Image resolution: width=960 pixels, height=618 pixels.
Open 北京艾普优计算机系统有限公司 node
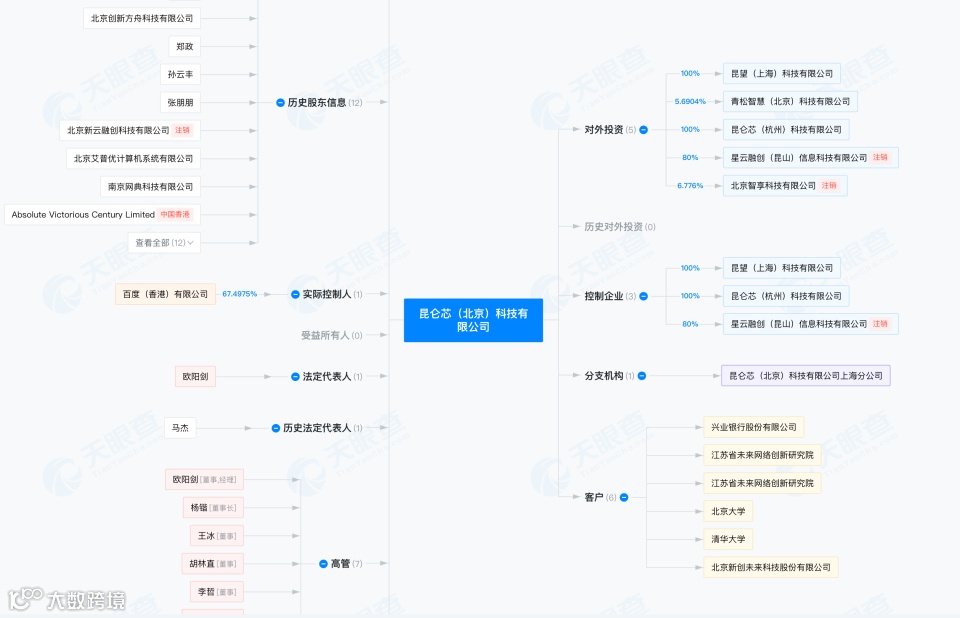(x=133, y=159)
